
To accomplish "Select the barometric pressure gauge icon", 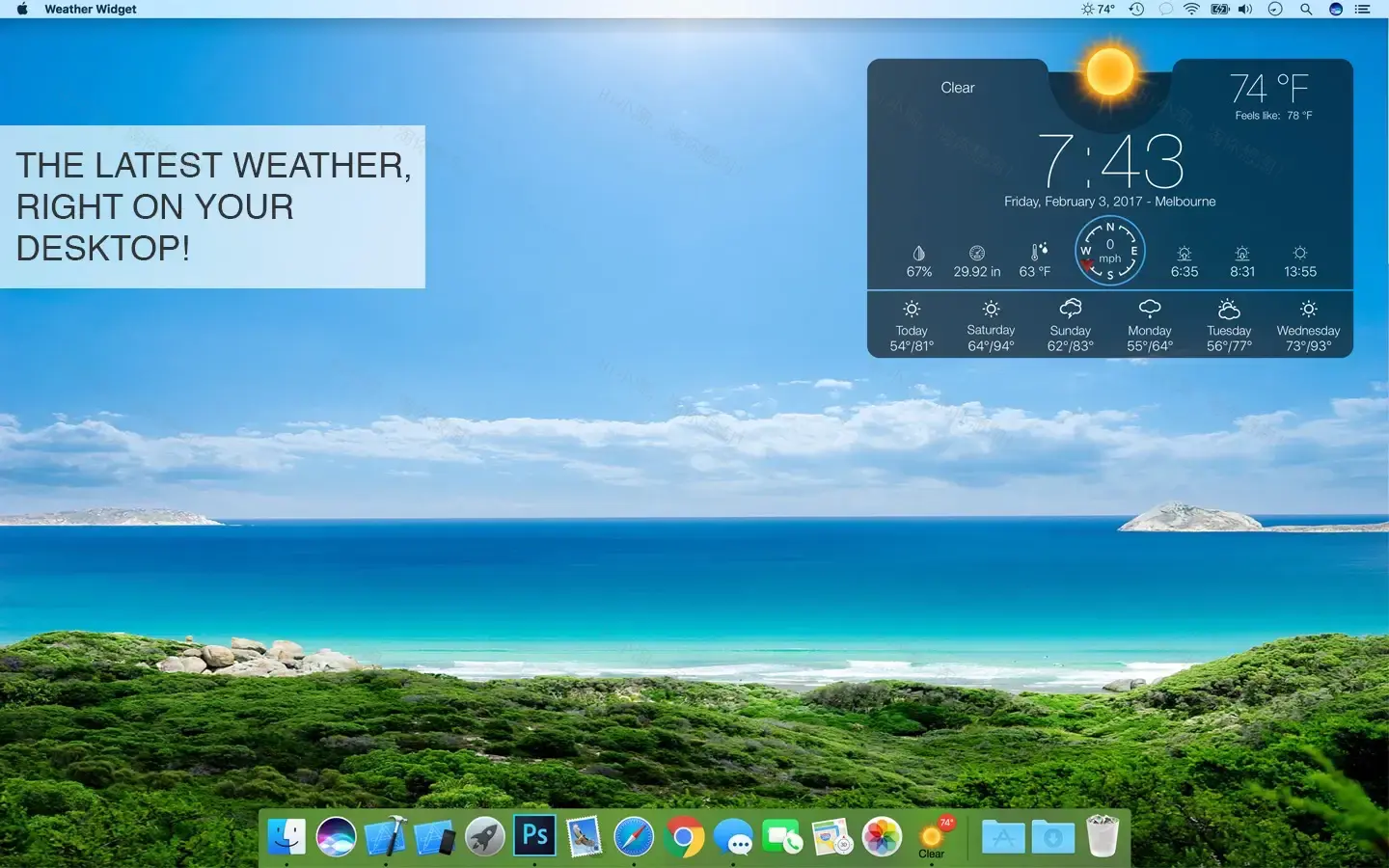I will pyautogui.click(x=976, y=252).
